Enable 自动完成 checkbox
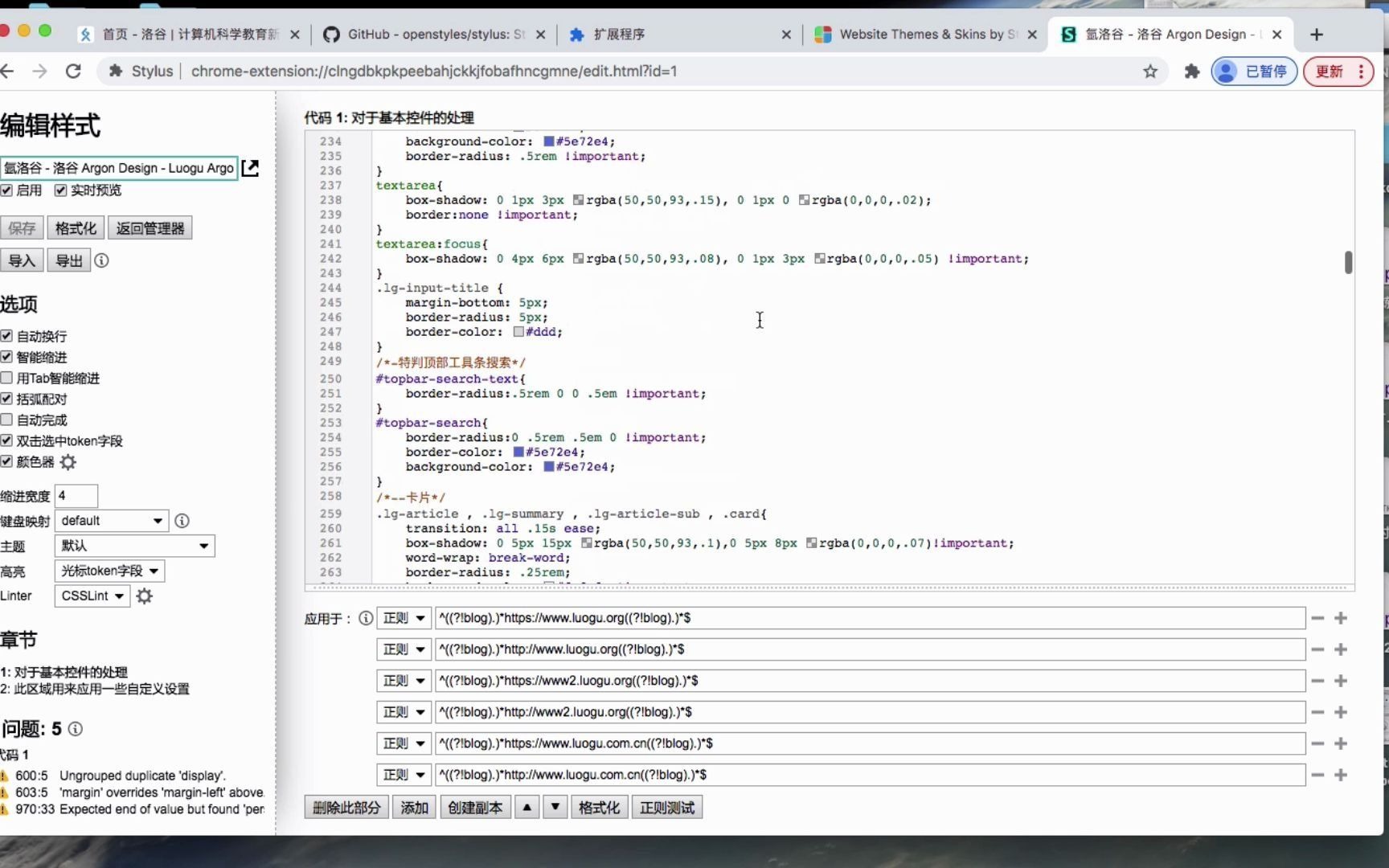 tap(6, 420)
